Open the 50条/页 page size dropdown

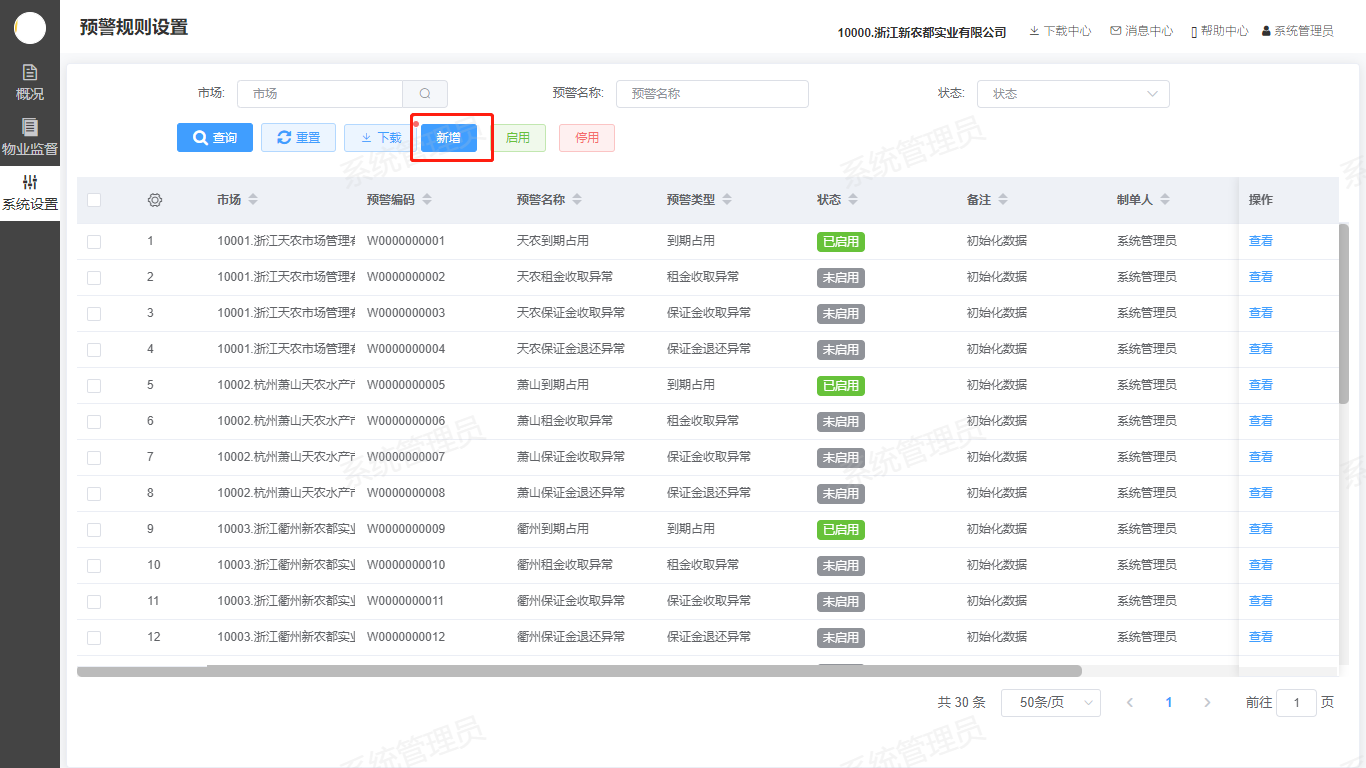pyautogui.click(x=1050, y=703)
